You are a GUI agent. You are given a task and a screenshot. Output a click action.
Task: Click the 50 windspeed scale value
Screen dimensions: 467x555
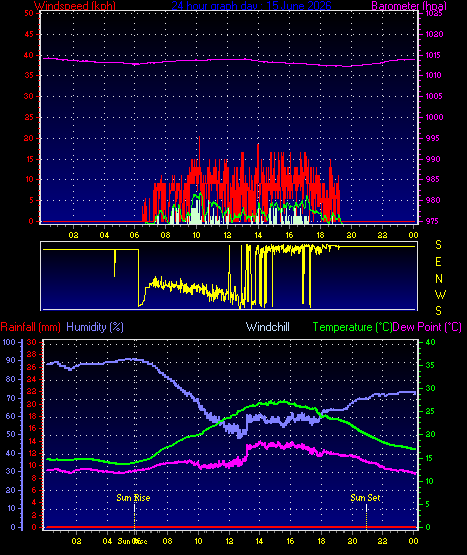[29, 13]
